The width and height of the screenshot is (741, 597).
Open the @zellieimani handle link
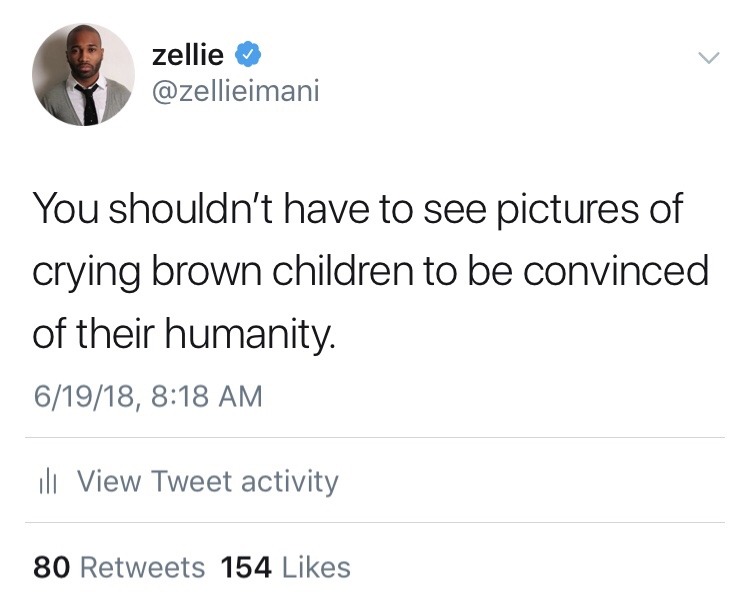point(235,92)
